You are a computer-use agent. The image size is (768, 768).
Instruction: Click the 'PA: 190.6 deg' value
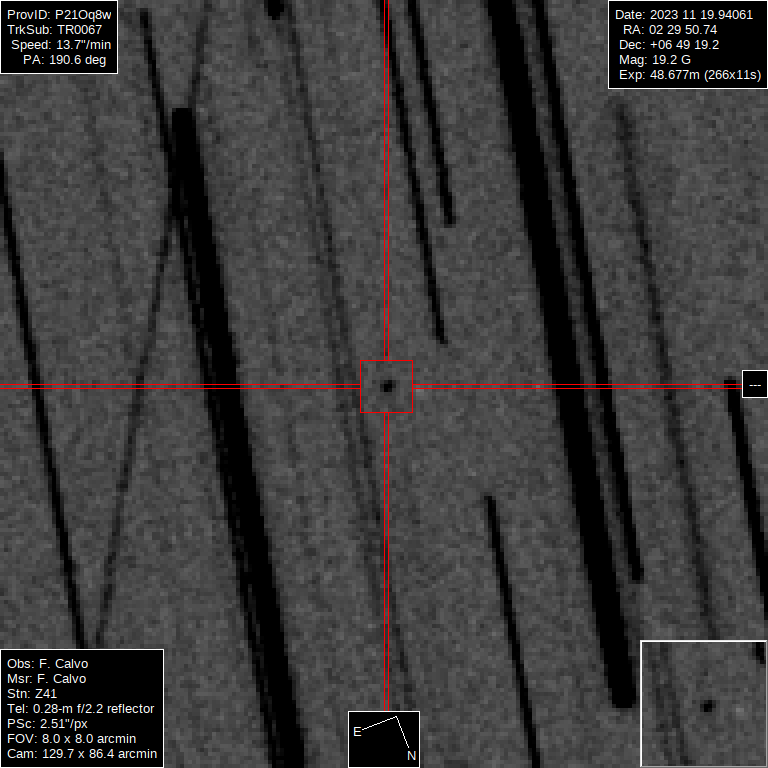(x=65, y=60)
